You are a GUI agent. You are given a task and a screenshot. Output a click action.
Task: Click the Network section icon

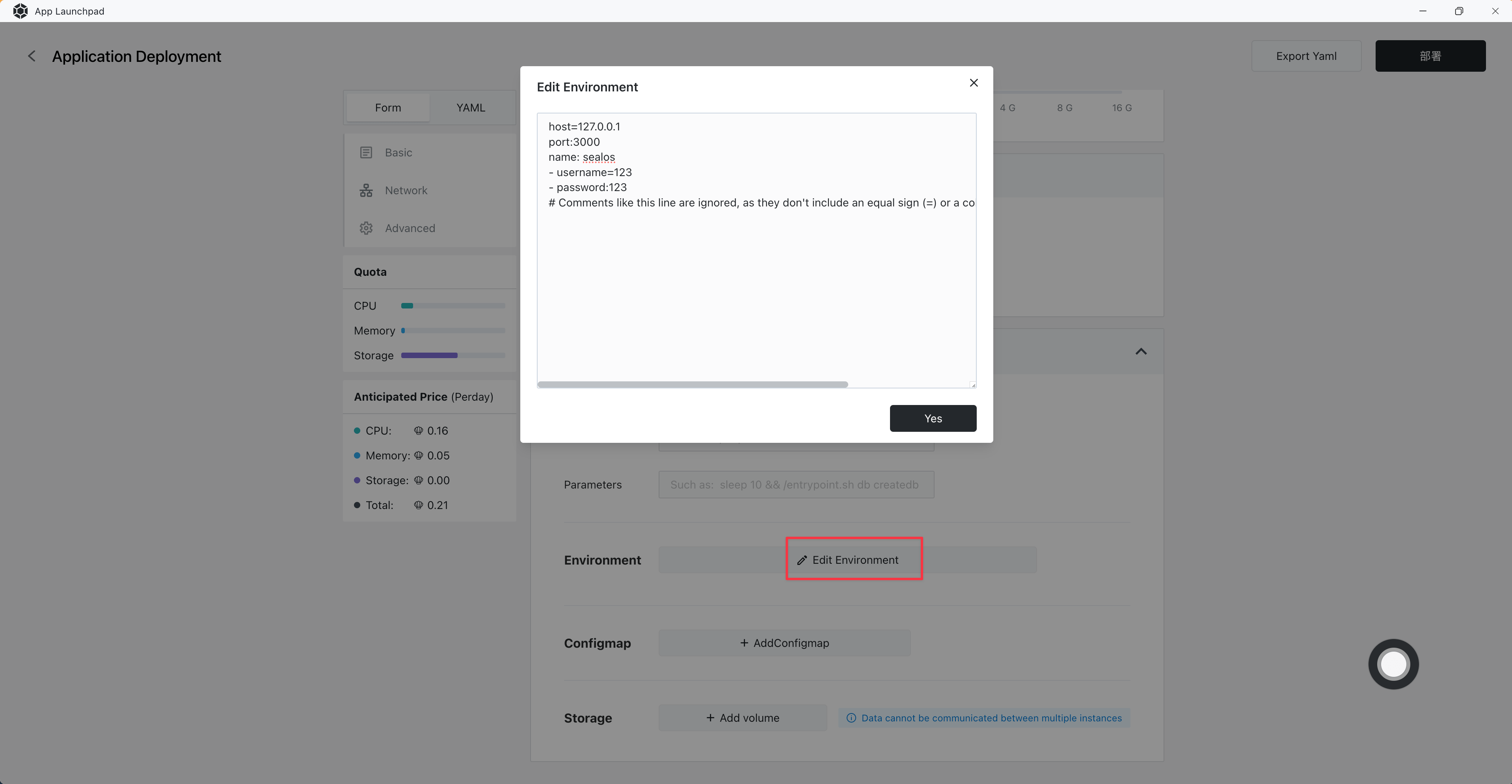coord(366,191)
